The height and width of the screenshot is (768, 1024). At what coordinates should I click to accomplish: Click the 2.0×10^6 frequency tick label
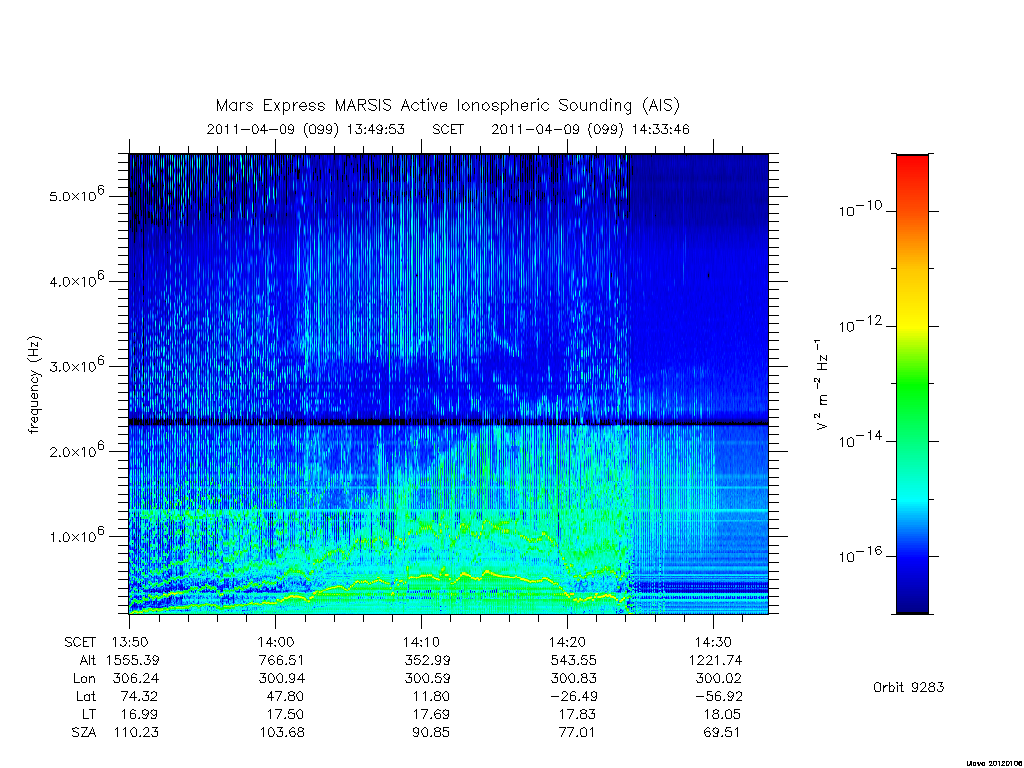coord(76,451)
